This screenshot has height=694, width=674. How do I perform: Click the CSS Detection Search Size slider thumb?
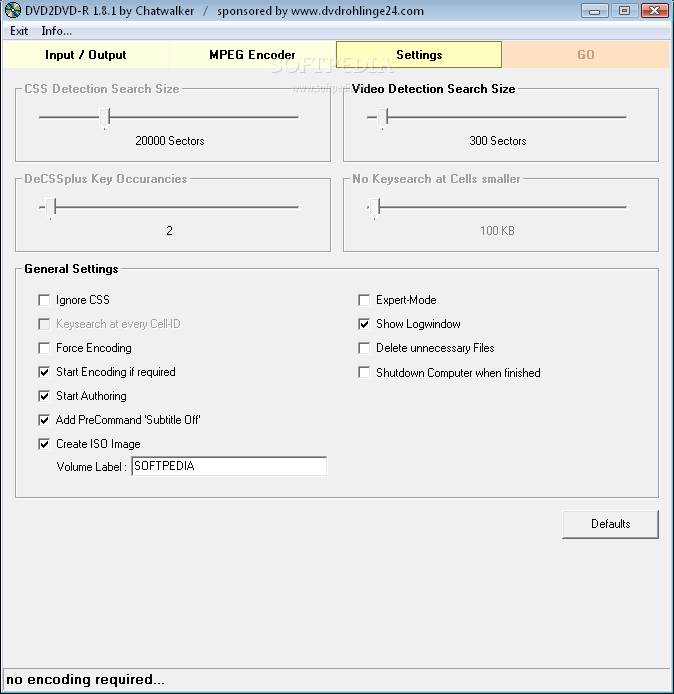point(104,118)
